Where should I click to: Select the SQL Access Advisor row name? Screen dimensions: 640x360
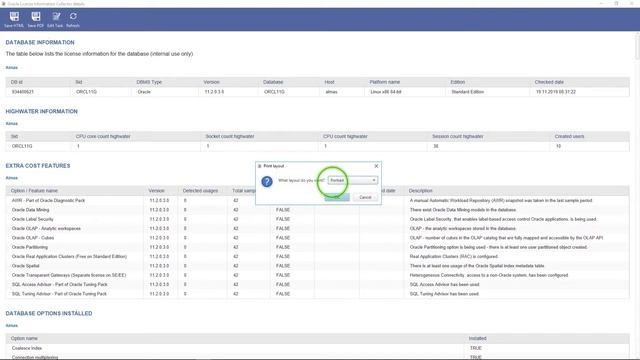pos(60,284)
